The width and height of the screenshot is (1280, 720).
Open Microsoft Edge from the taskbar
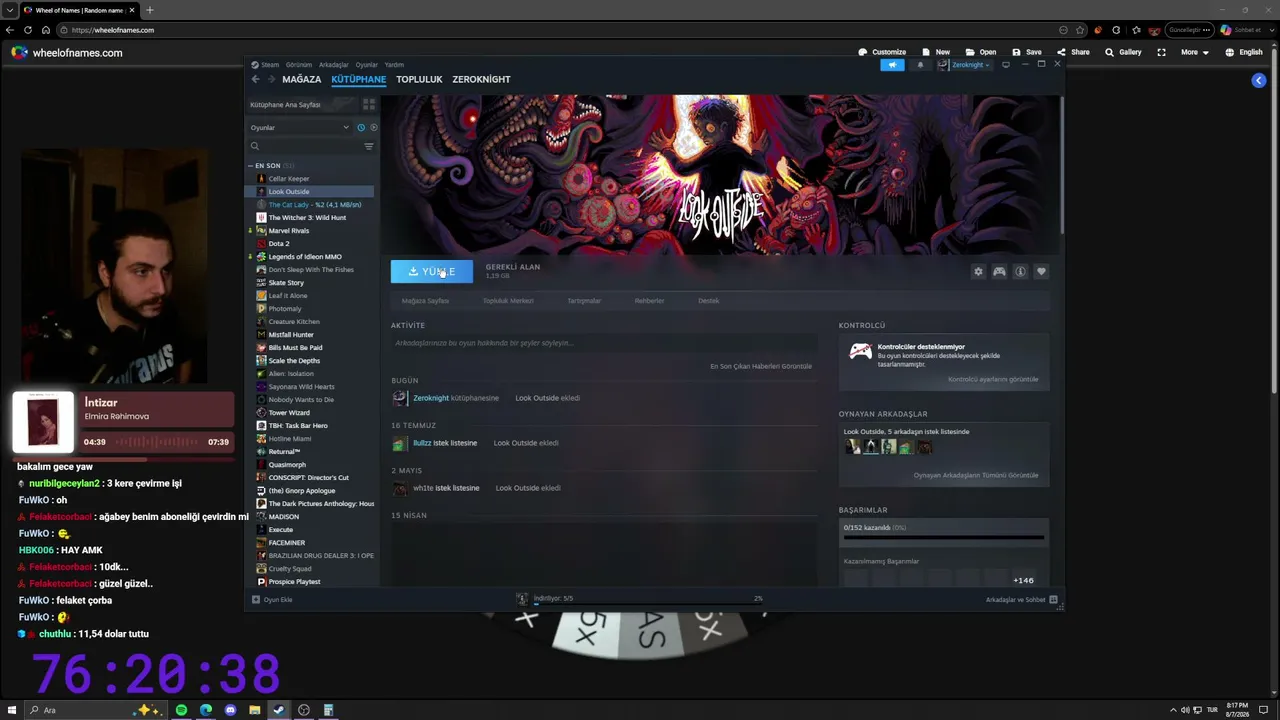coord(206,710)
